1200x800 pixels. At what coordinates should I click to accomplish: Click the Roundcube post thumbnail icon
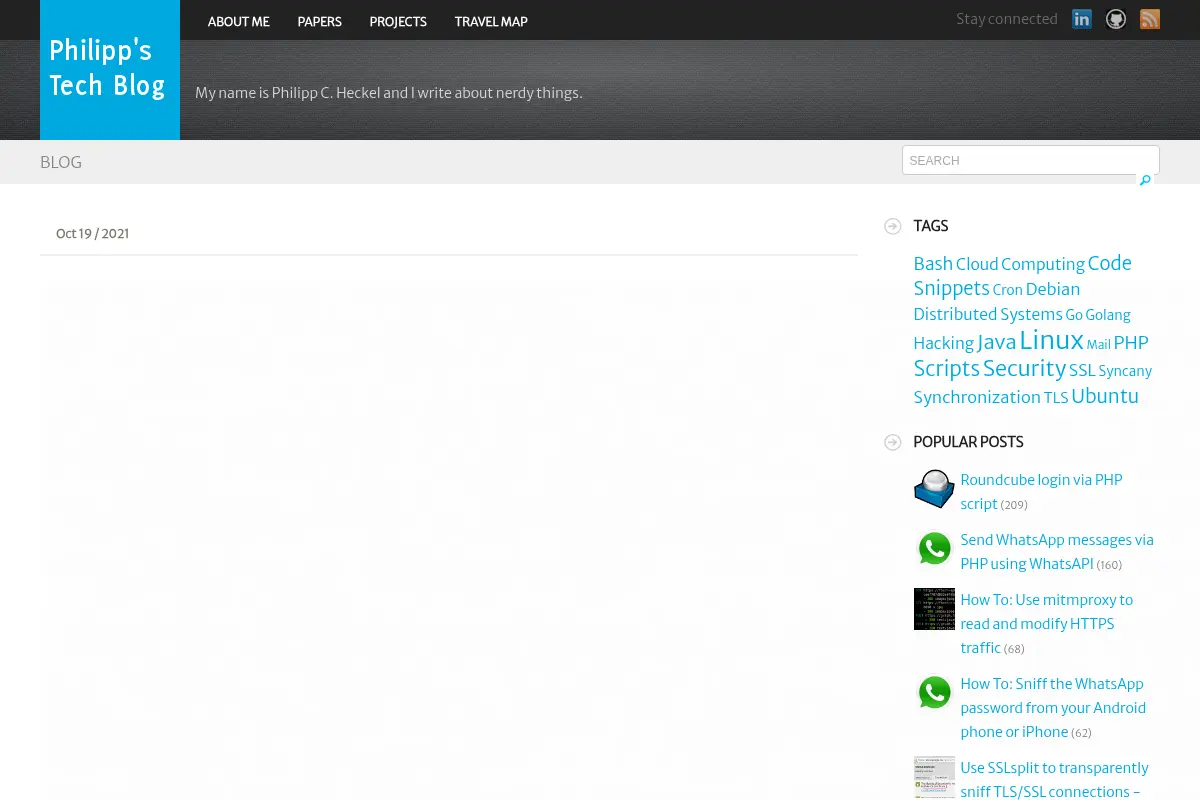pos(934,489)
